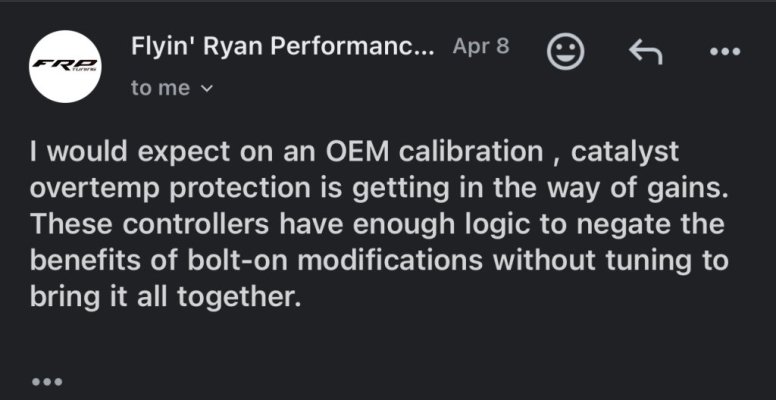Image resolution: width=776 pixels, height=400 pixels.
Task: Click the word 'calibration' in first line
Action: [471, 151]
